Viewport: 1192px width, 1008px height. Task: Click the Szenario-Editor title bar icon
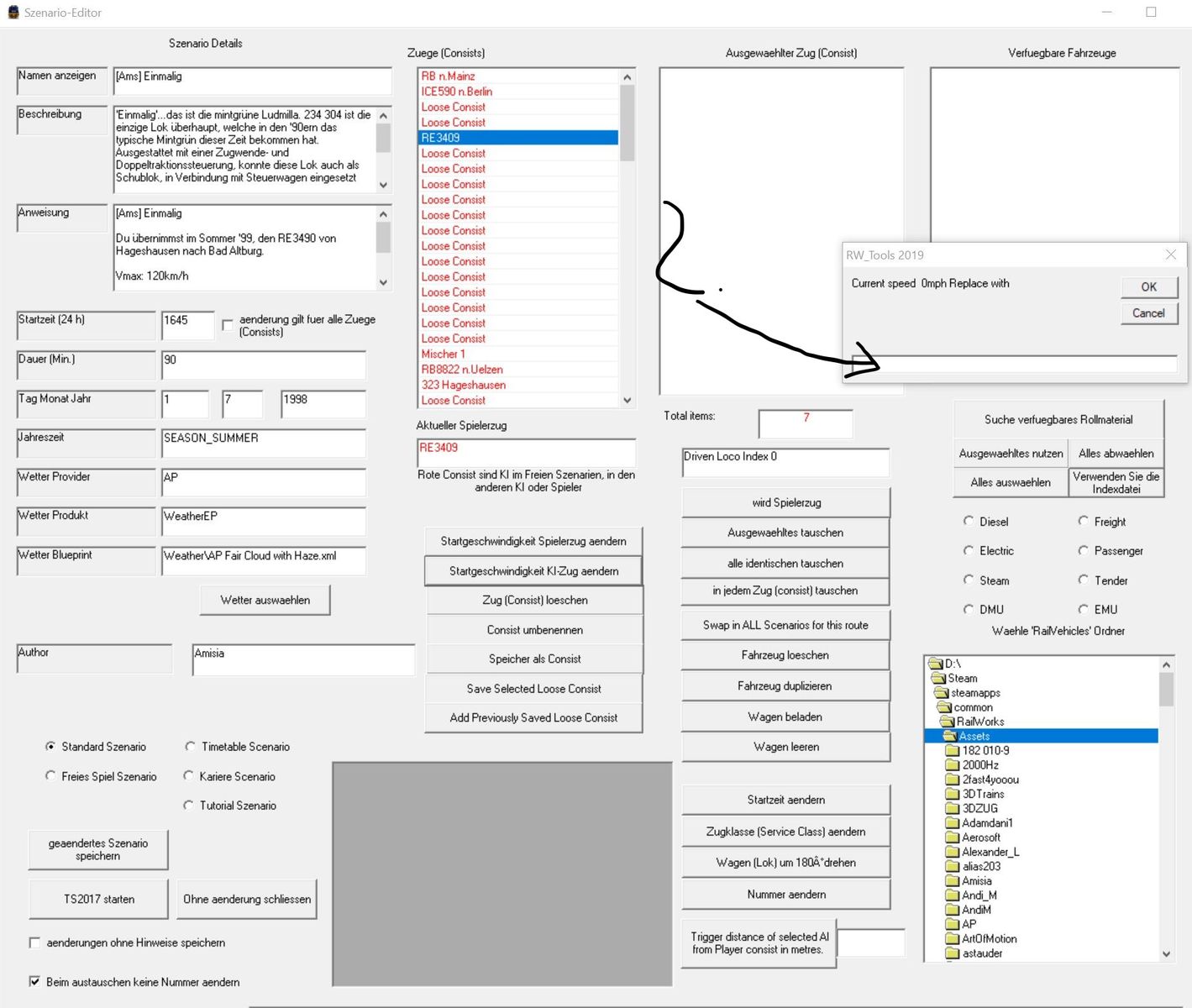(x=13, y=13)
